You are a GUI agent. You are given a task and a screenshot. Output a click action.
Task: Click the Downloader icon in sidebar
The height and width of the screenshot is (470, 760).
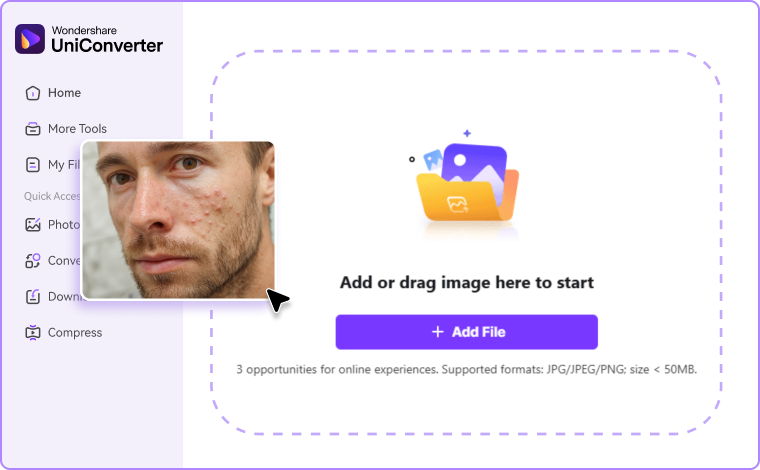click(x=32, y=297)
